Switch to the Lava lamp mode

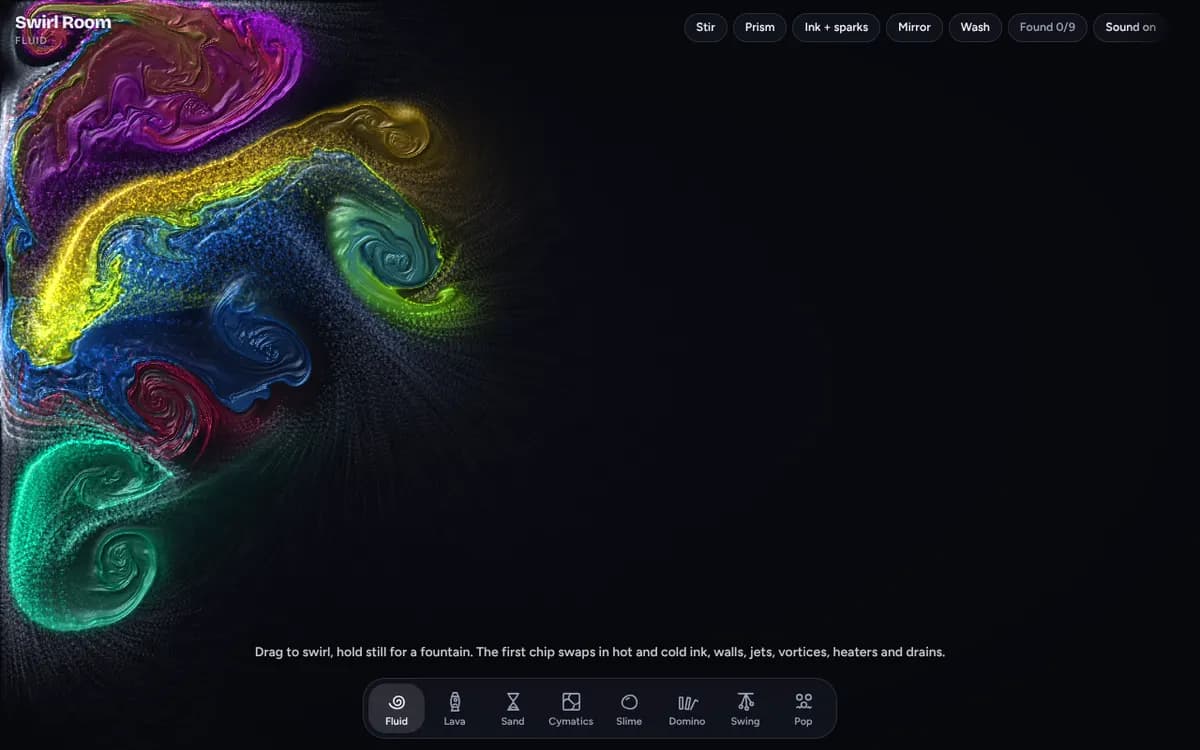click(455, 709)
